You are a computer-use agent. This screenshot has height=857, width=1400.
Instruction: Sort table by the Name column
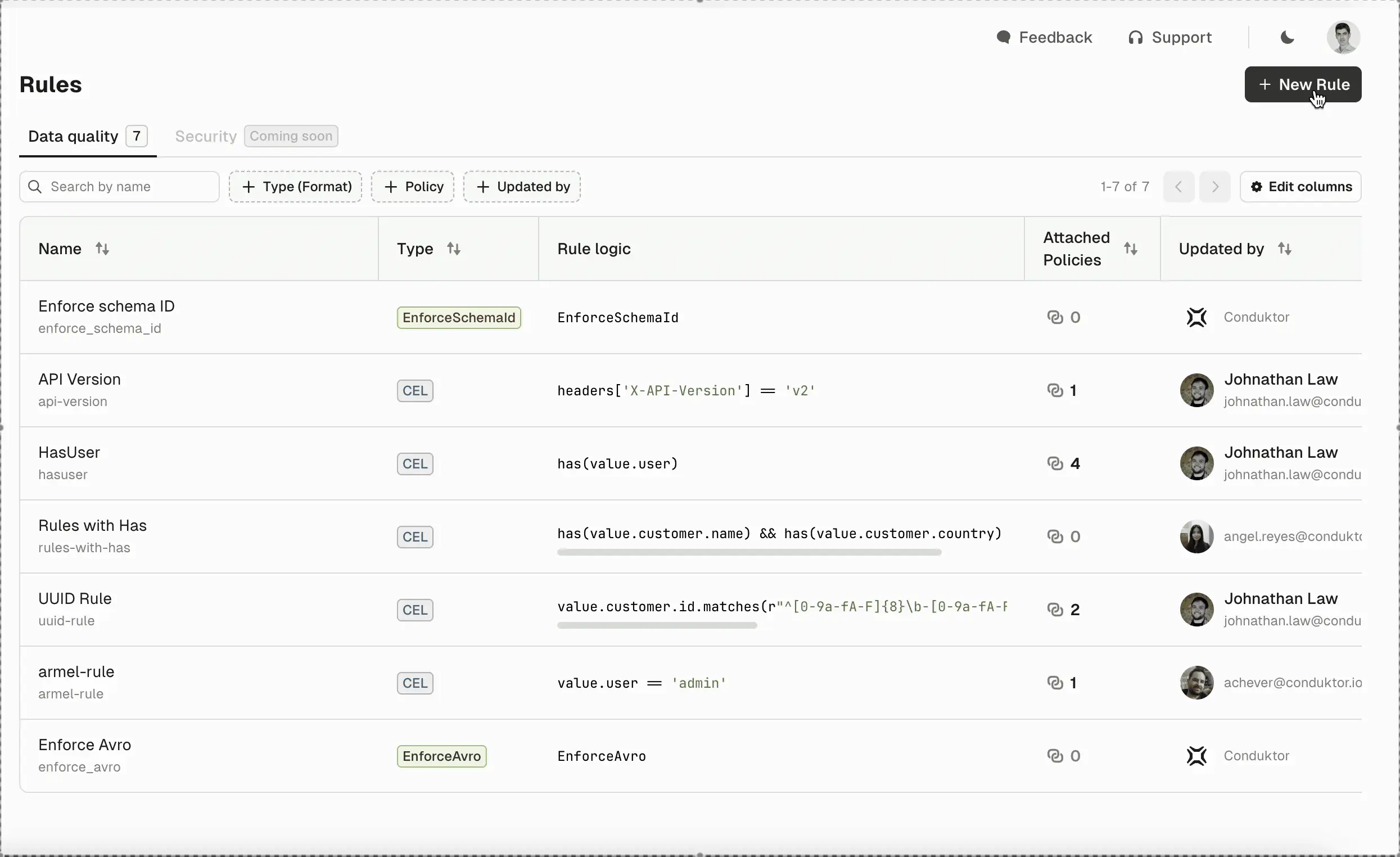coord(102,249)
